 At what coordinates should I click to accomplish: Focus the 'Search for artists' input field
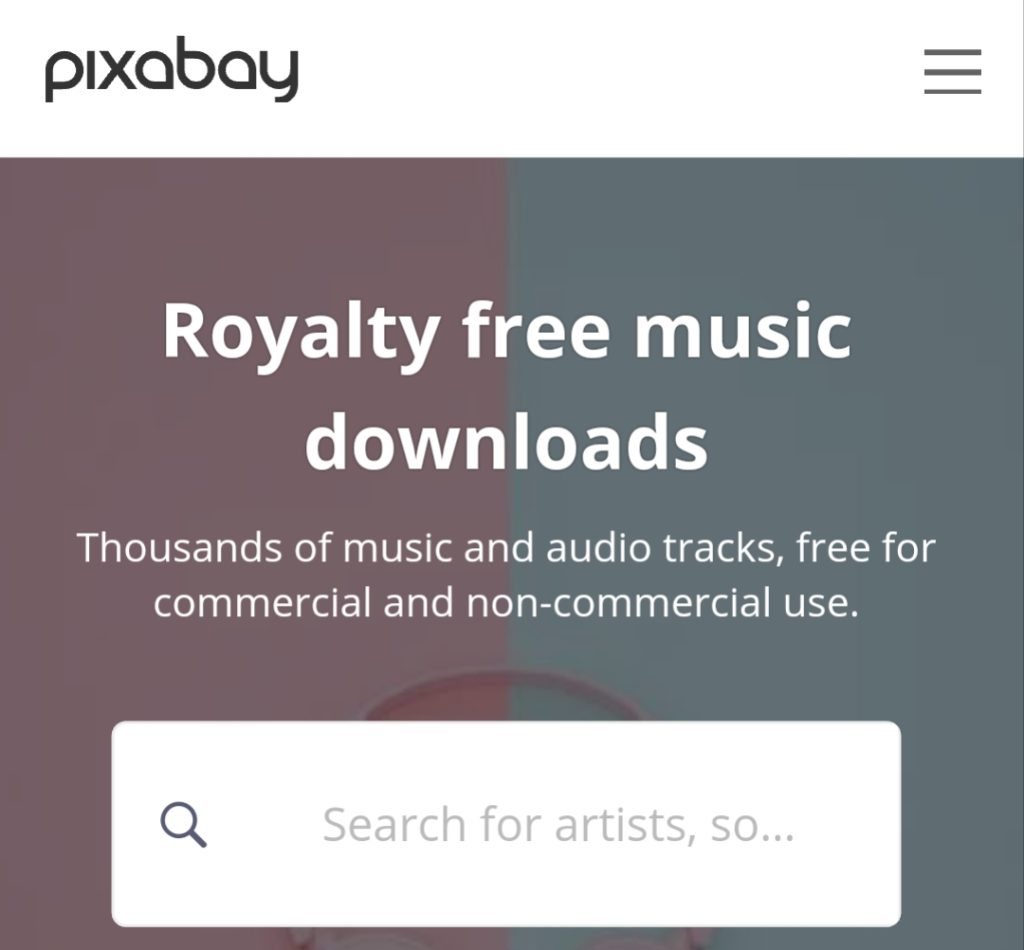[x=506, y=823]
